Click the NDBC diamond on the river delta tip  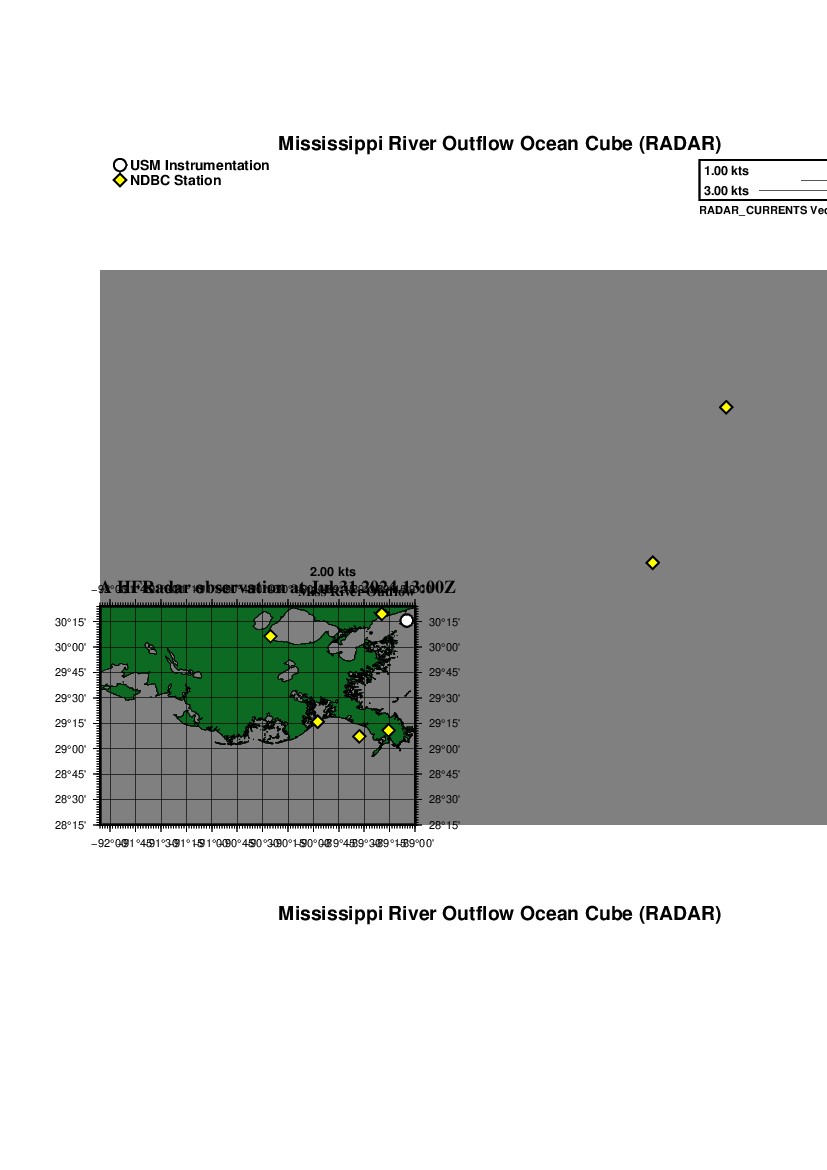coord(388,730)
